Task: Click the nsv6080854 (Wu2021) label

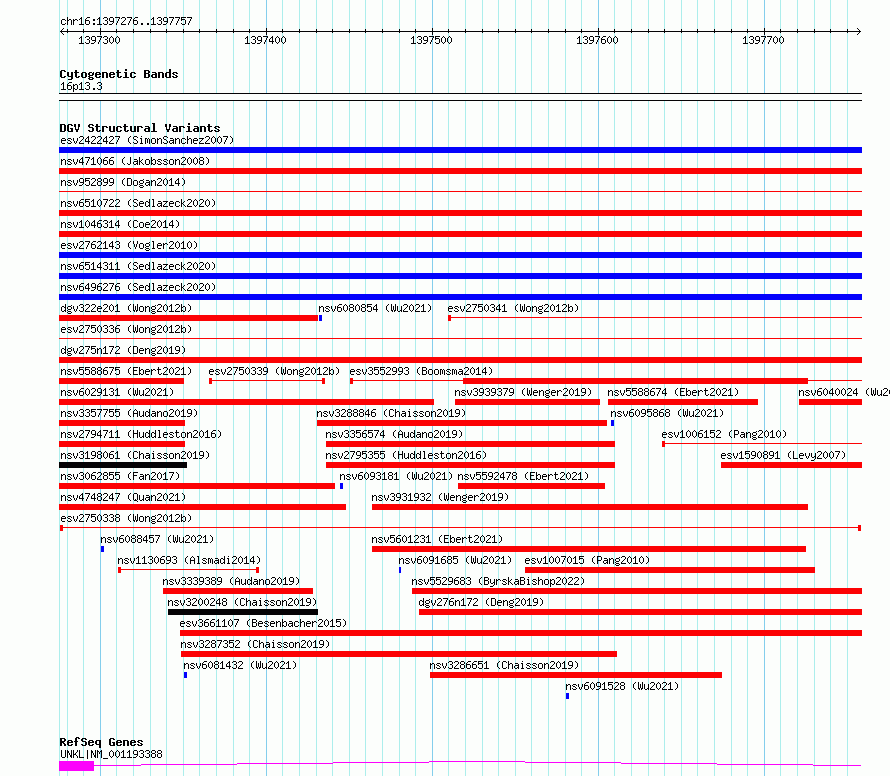Action: click(x=375, y=308)
